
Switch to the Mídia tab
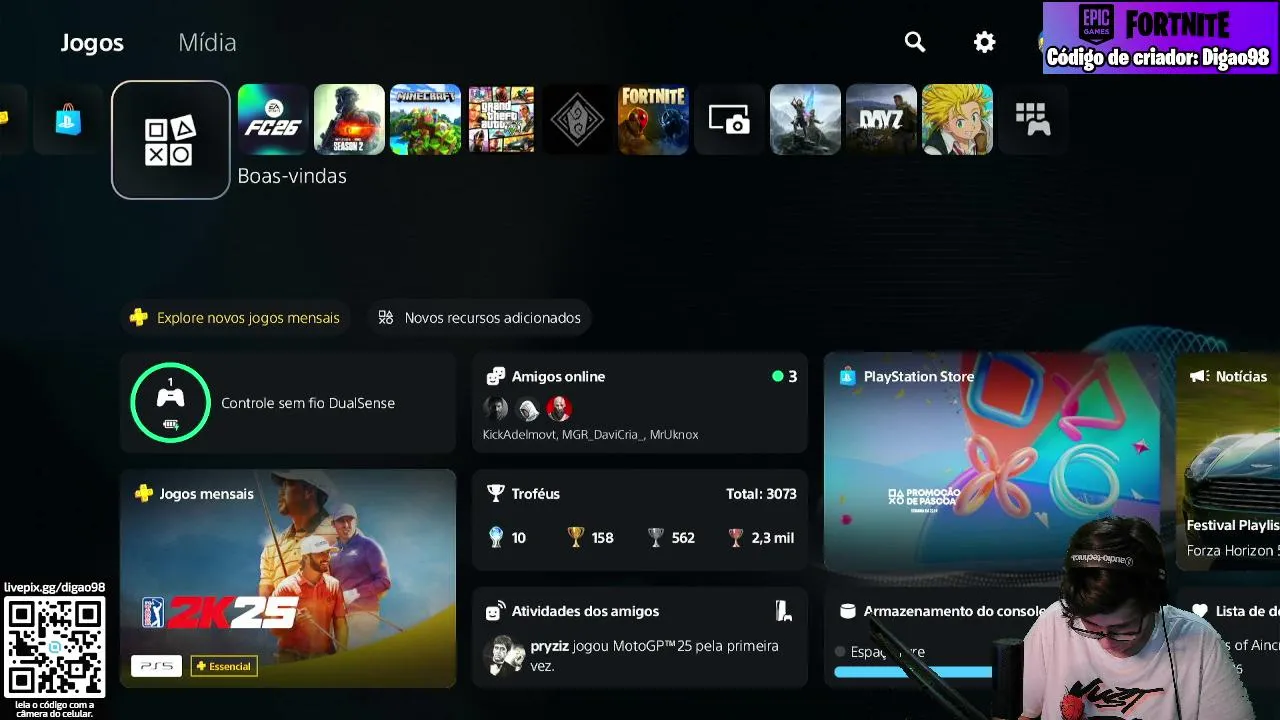[x=207, y=42]
